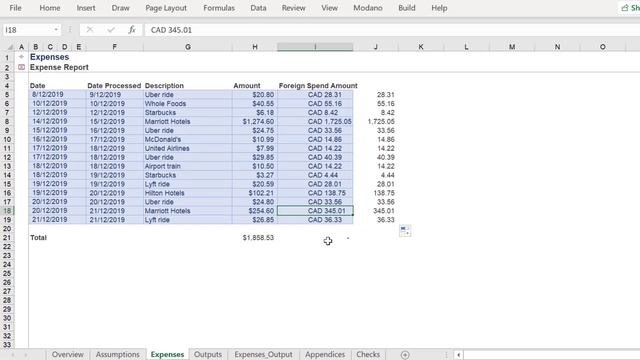The height and width of the screenshot is (360, 640).
Task: Open the Modano ribbon tab
Action: coord(368,8)
